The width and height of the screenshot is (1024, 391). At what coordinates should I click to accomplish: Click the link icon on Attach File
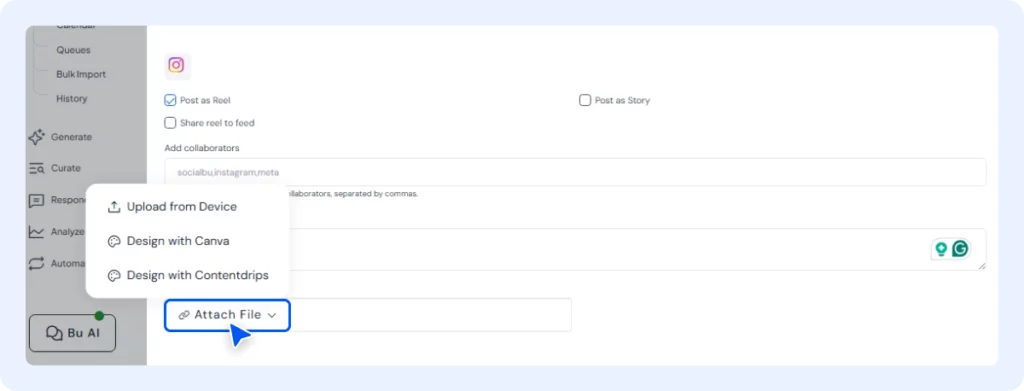[184, 315]
